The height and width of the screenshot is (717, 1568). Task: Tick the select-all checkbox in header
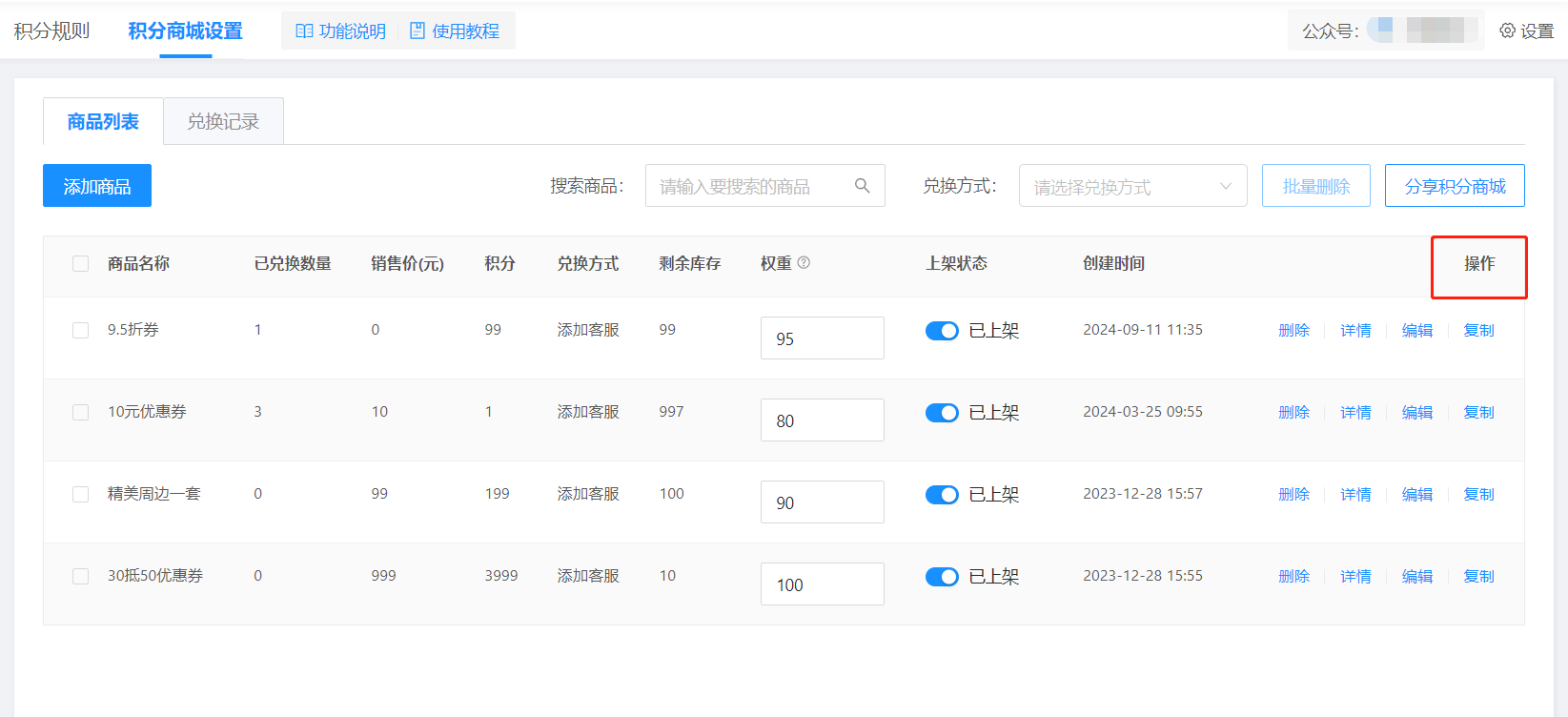(x=80, y=263)
